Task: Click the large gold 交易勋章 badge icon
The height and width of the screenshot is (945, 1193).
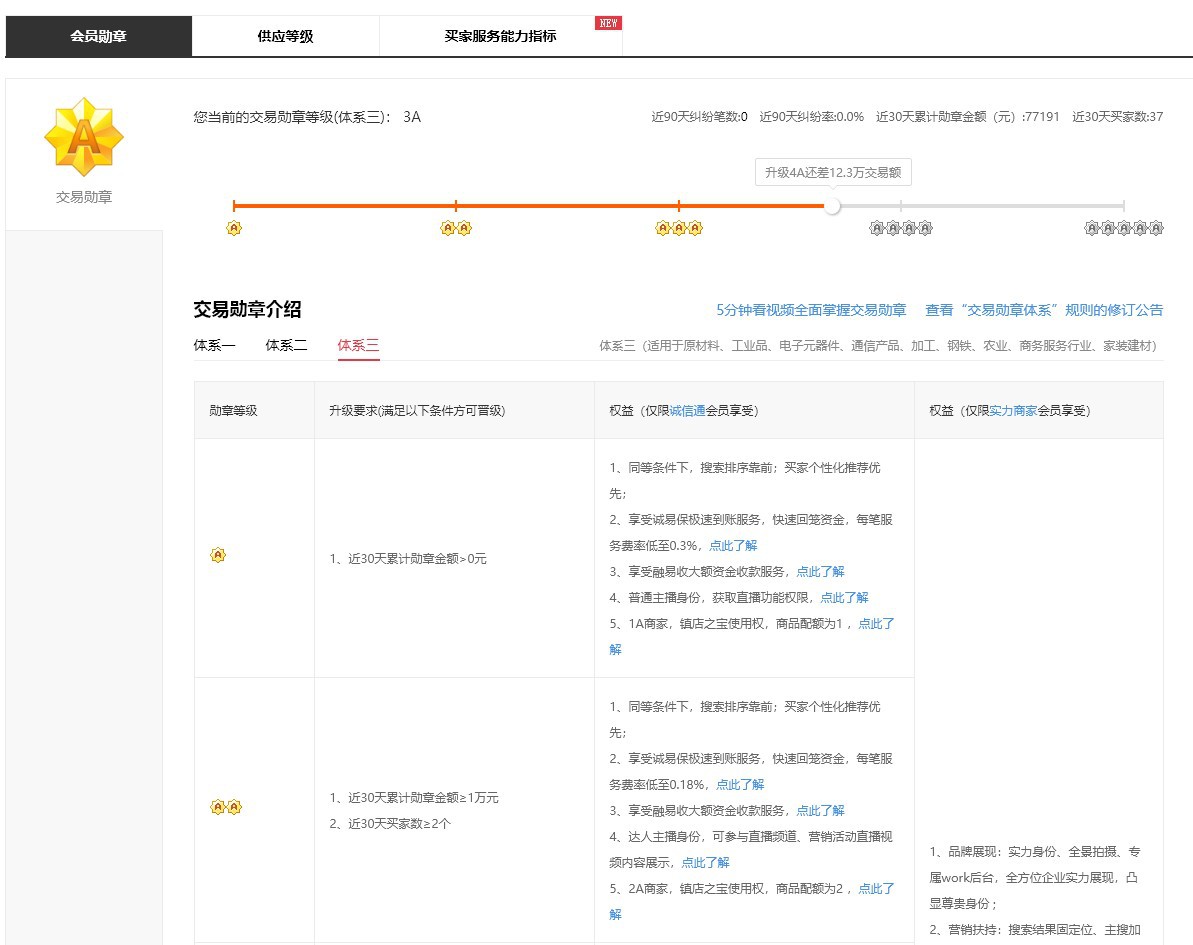Action: click(x=84, y=137)
